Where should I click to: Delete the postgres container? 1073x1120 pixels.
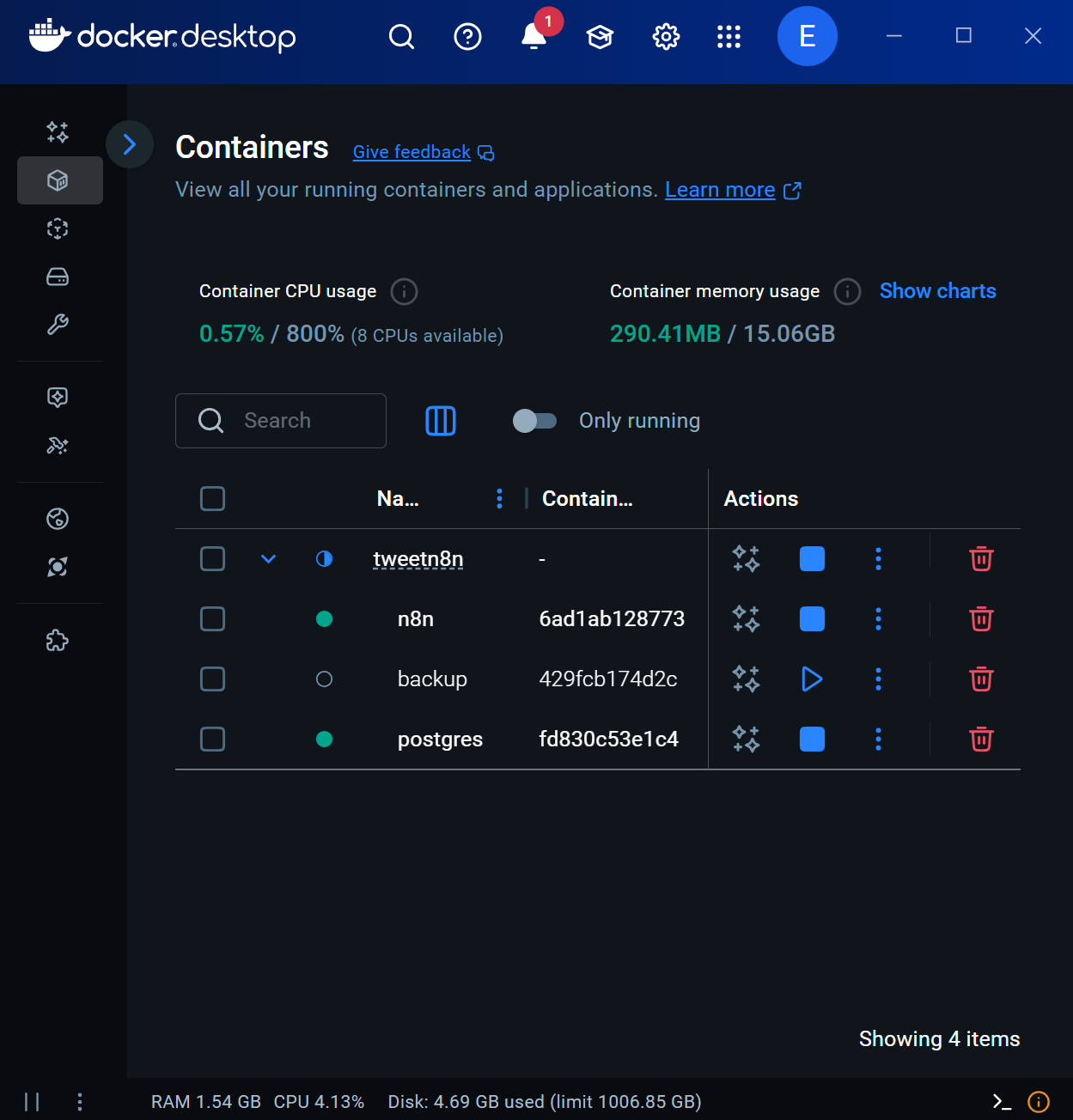(981, 740)
